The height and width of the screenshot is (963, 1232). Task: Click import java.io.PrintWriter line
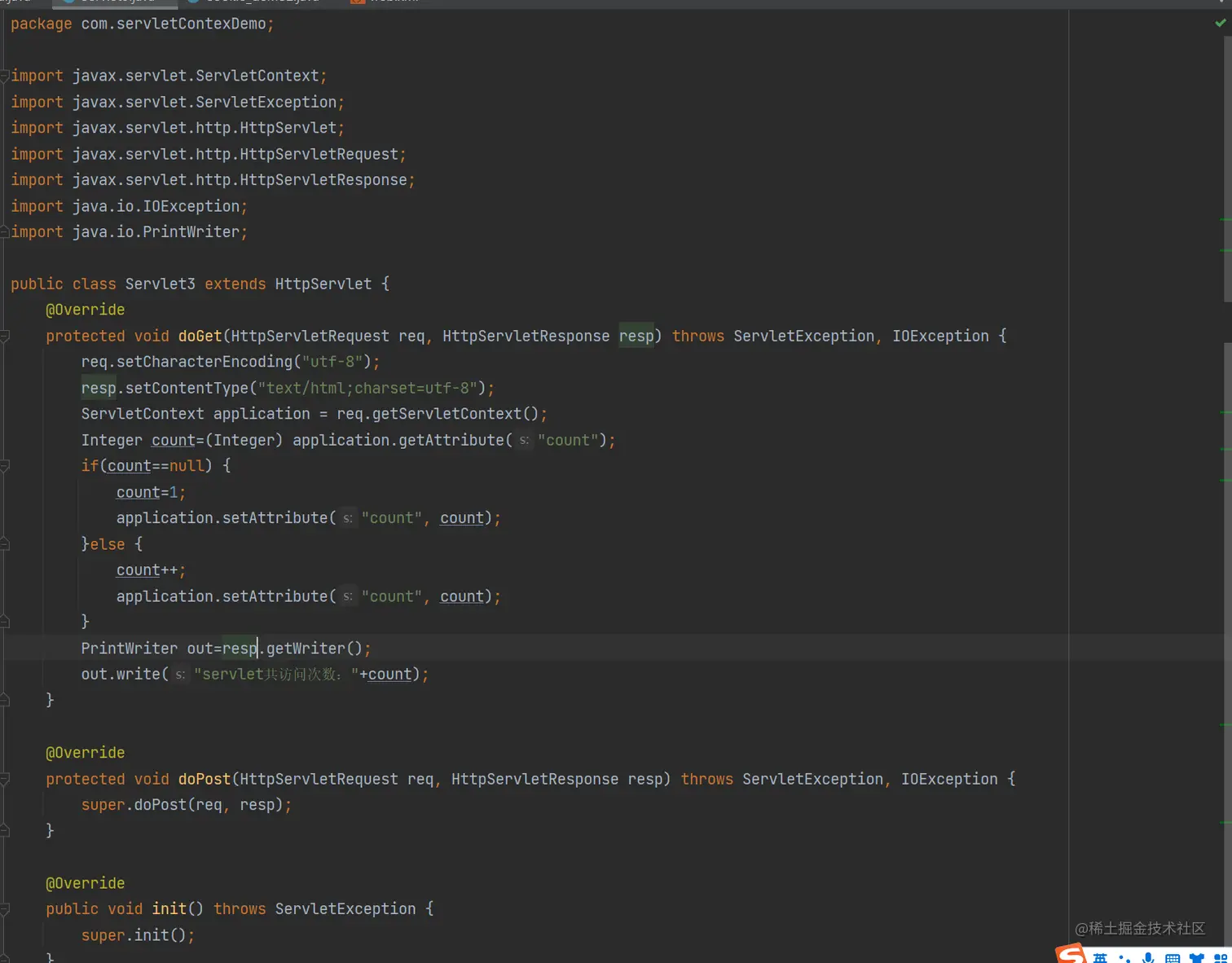pyautogui.click(x=129, y=232)
